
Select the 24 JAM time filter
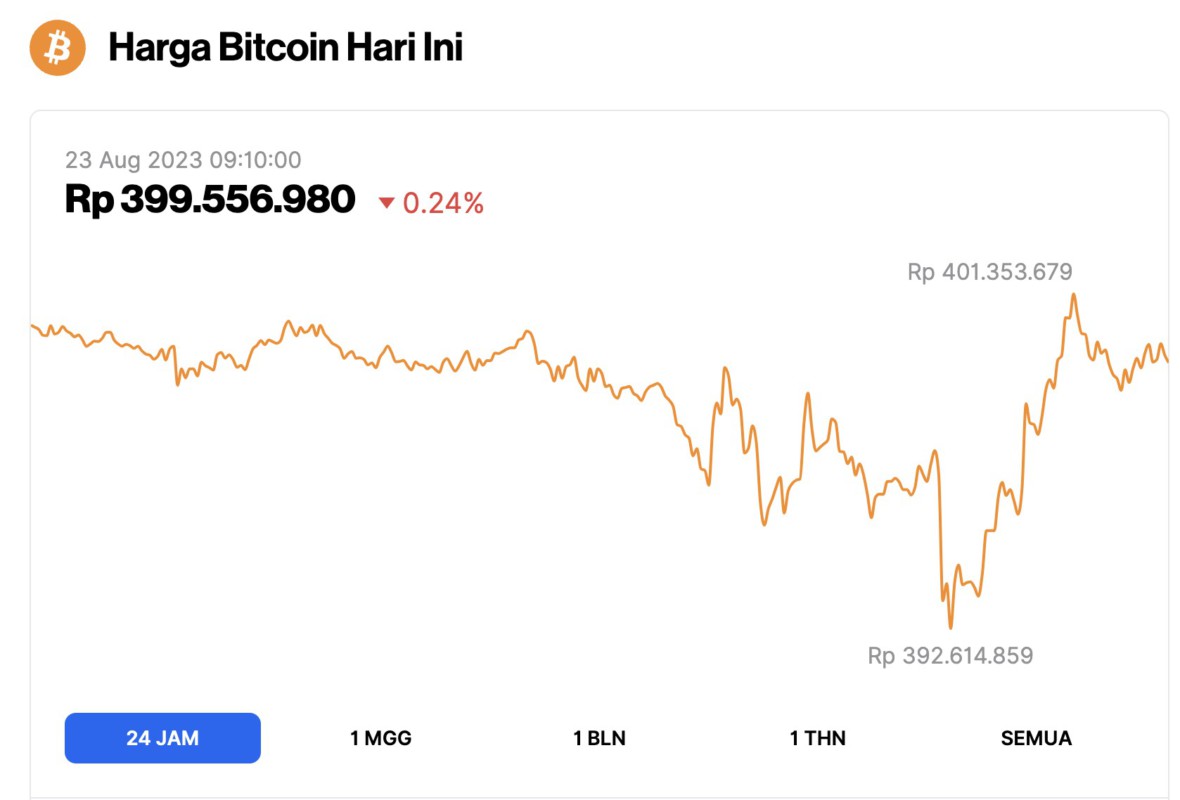[162, 737]
